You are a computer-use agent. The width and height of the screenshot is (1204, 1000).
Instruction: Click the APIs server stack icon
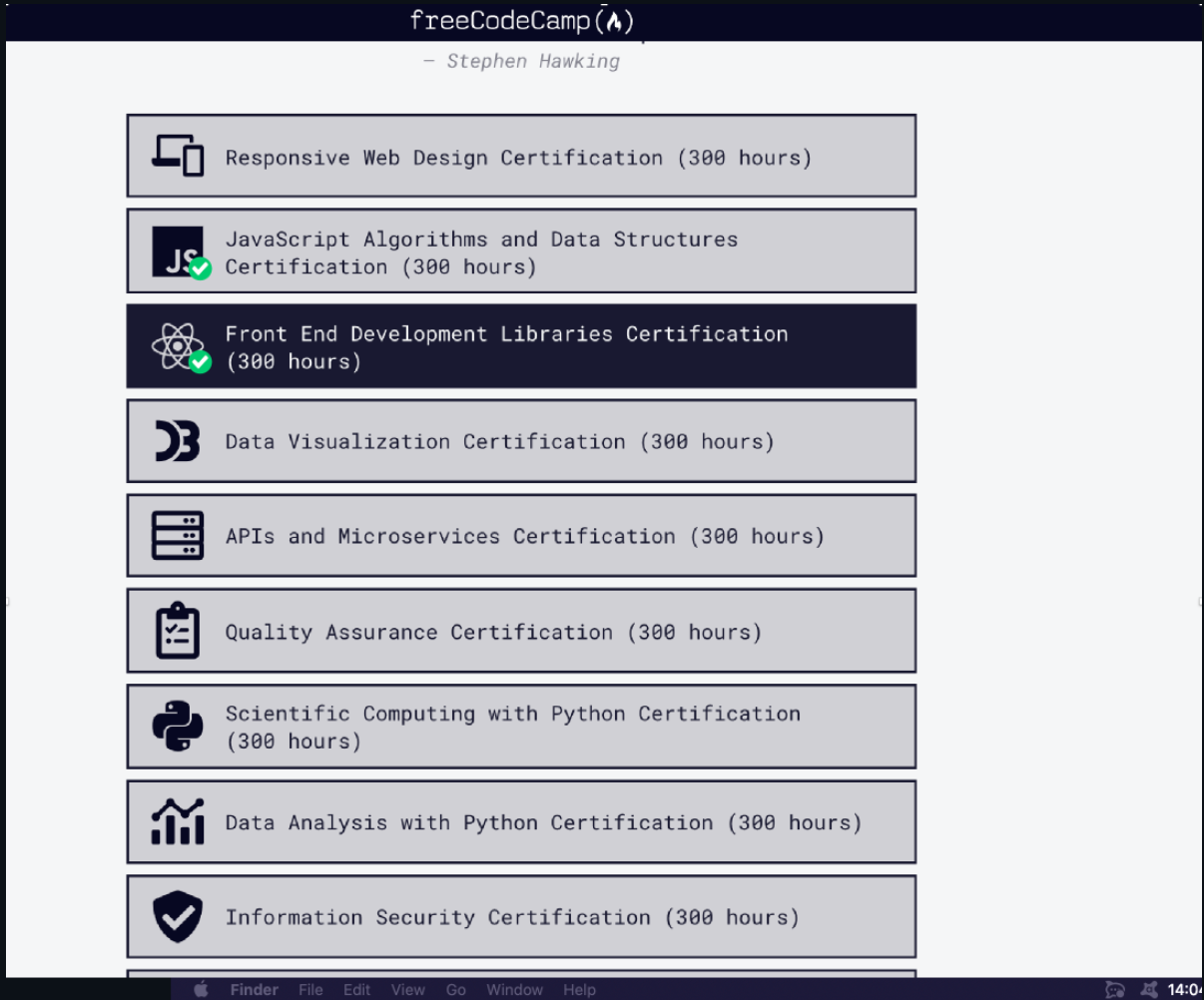[x=178, y=536]
